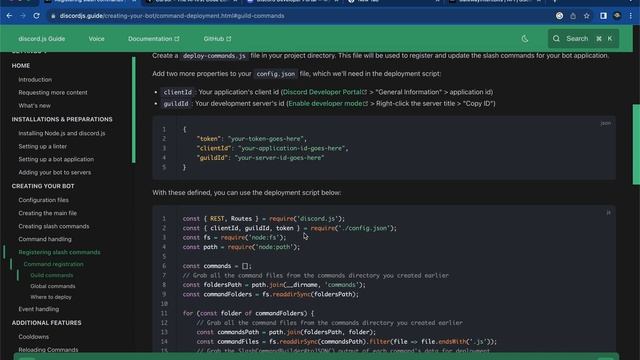Jump to the Where to deploy subsection
This screenshot has width=640, height=360.
(51, 298)
